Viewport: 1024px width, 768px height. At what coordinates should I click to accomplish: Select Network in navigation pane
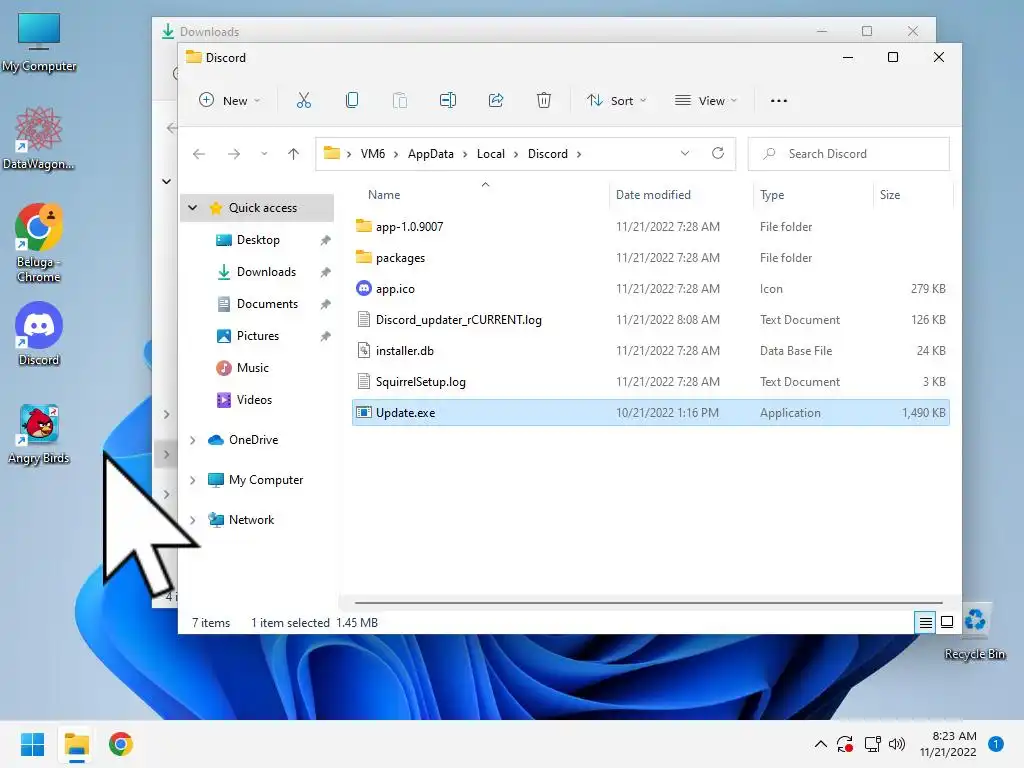pyautogui.click(x=251, y=520)
